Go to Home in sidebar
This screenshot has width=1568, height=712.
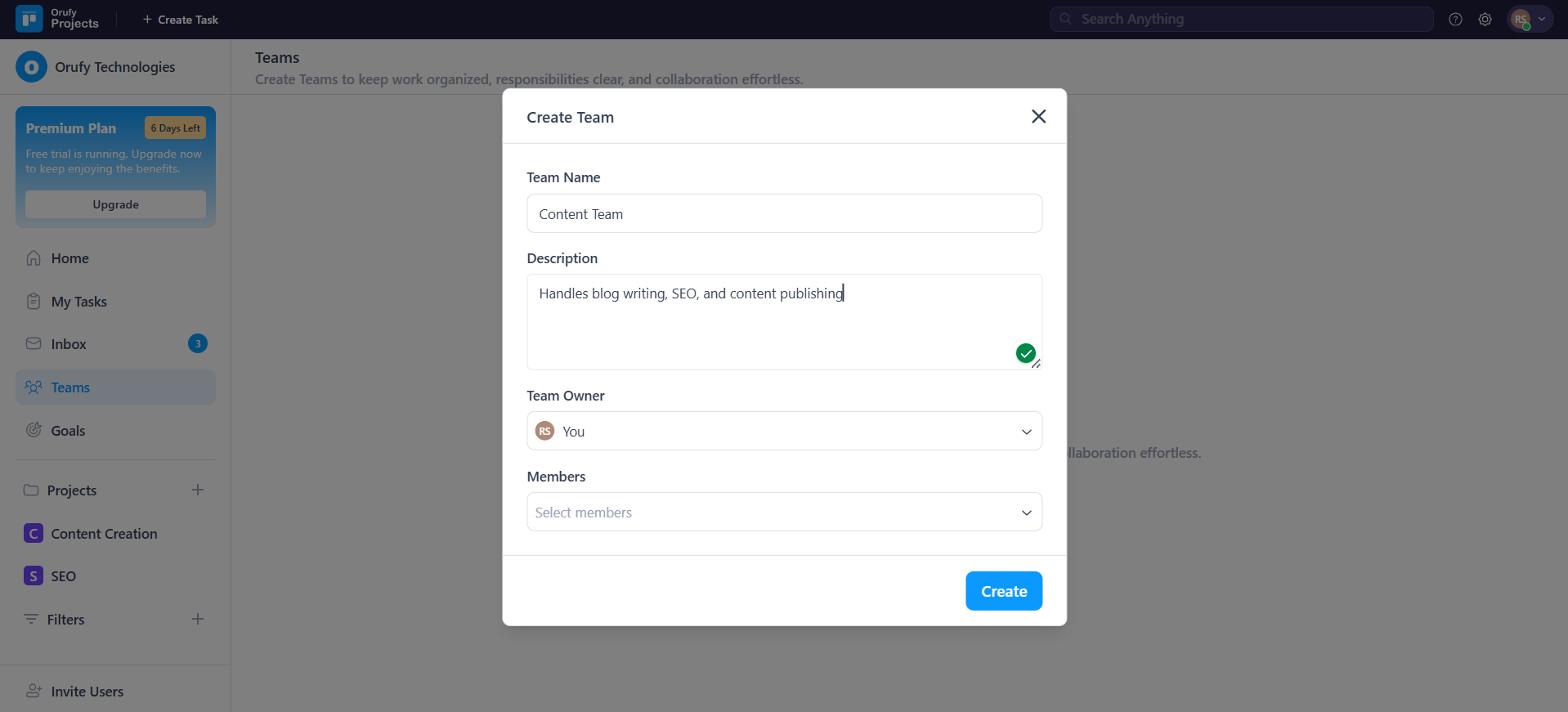[x=69, y=258]
